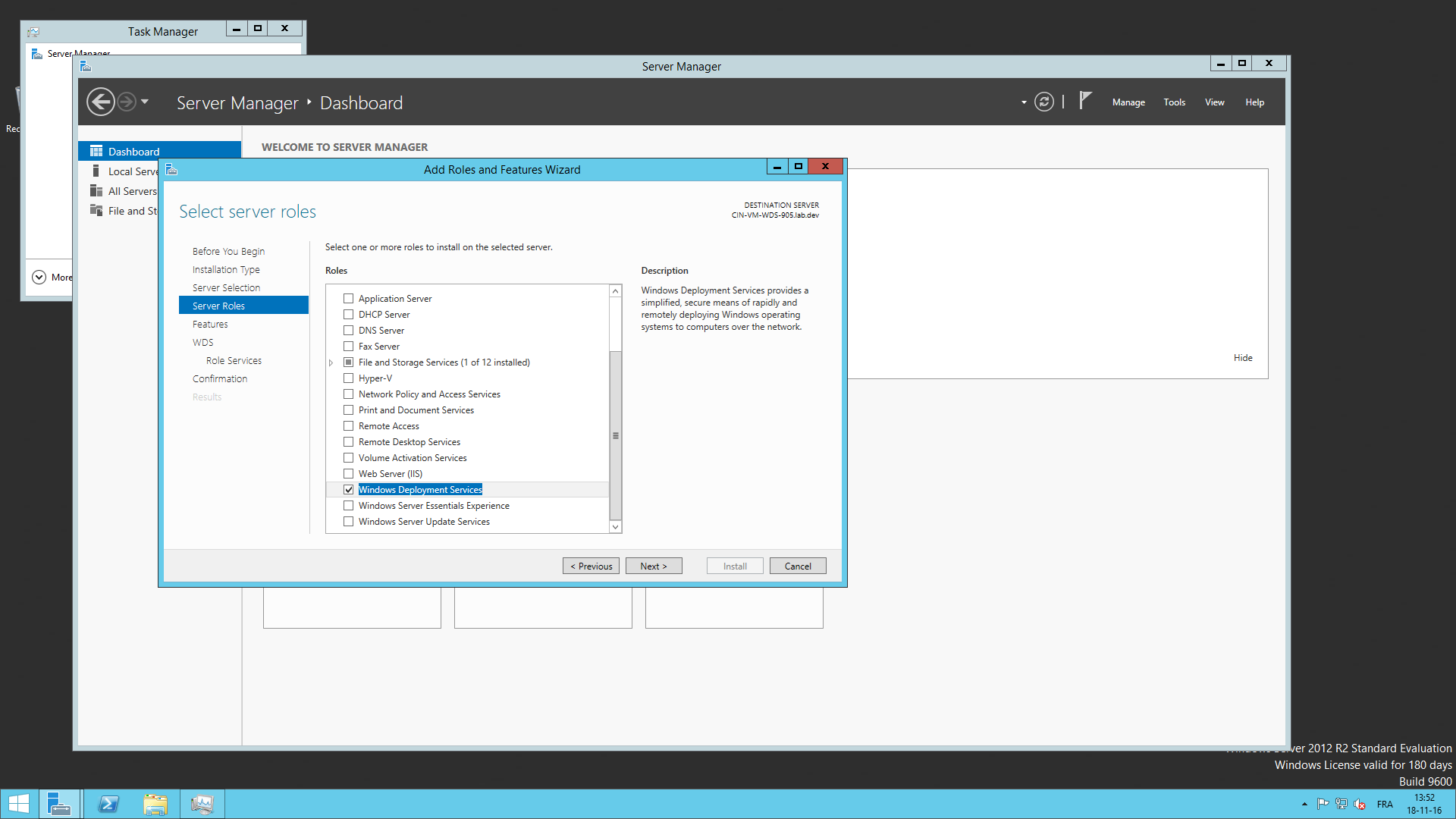The height and width of the screenshot is (819, 1456).
Task: Click the taskbar clock showing 13:52
Action: (x=1424, y=804)
